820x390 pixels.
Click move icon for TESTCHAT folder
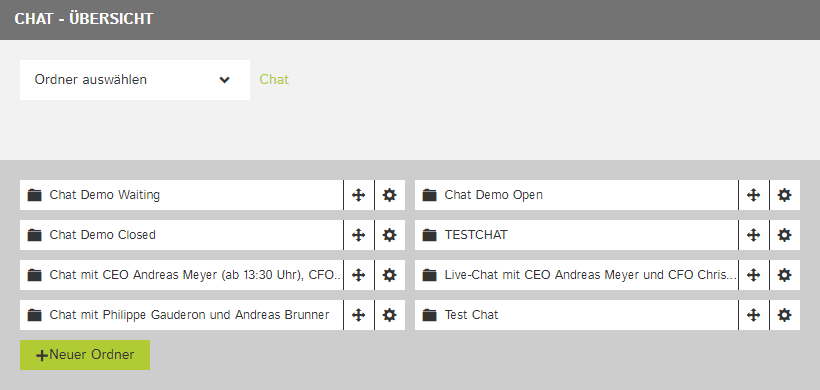(753, 235)
